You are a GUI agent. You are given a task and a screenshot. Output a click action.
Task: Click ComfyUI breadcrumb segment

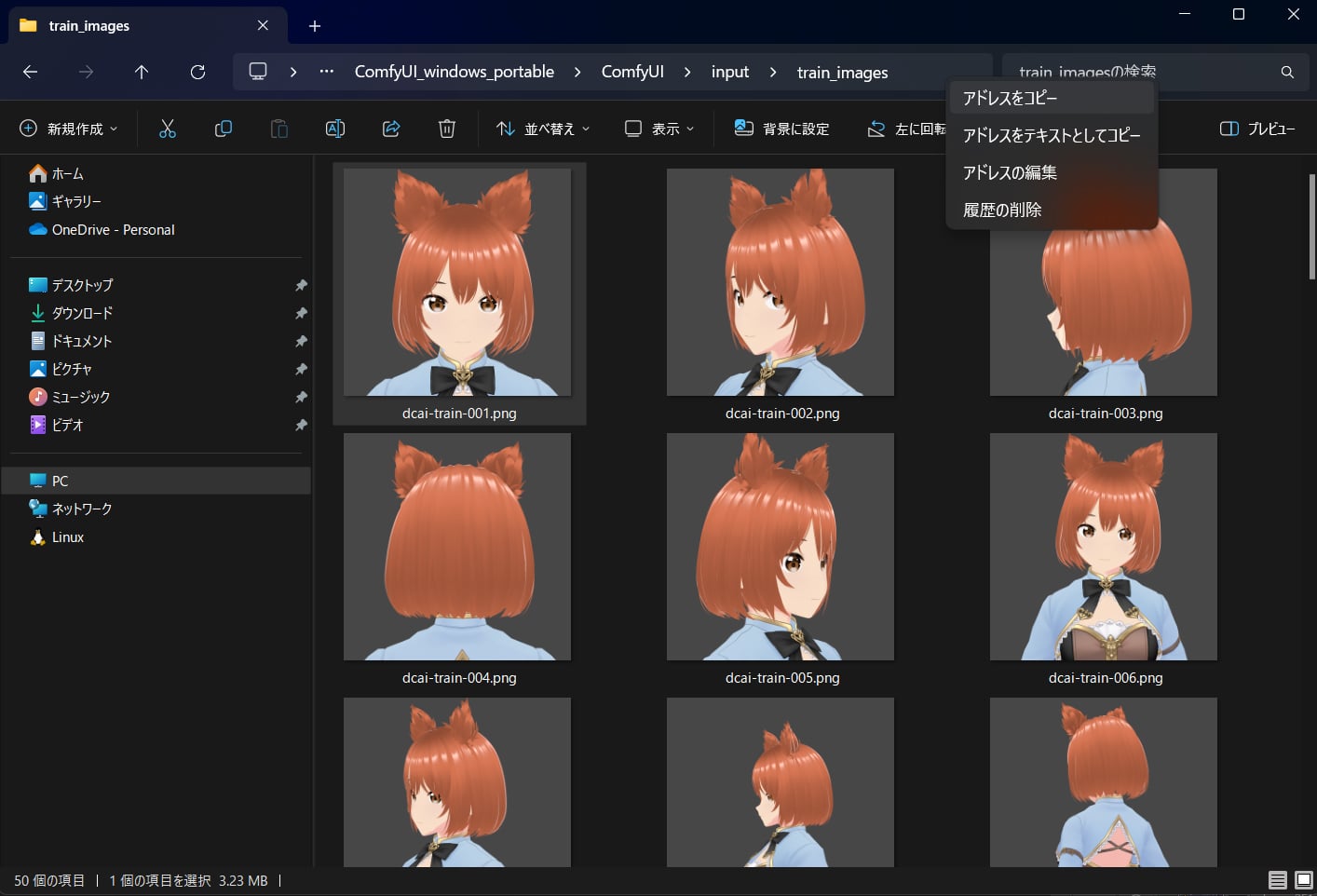coord(632,72)
